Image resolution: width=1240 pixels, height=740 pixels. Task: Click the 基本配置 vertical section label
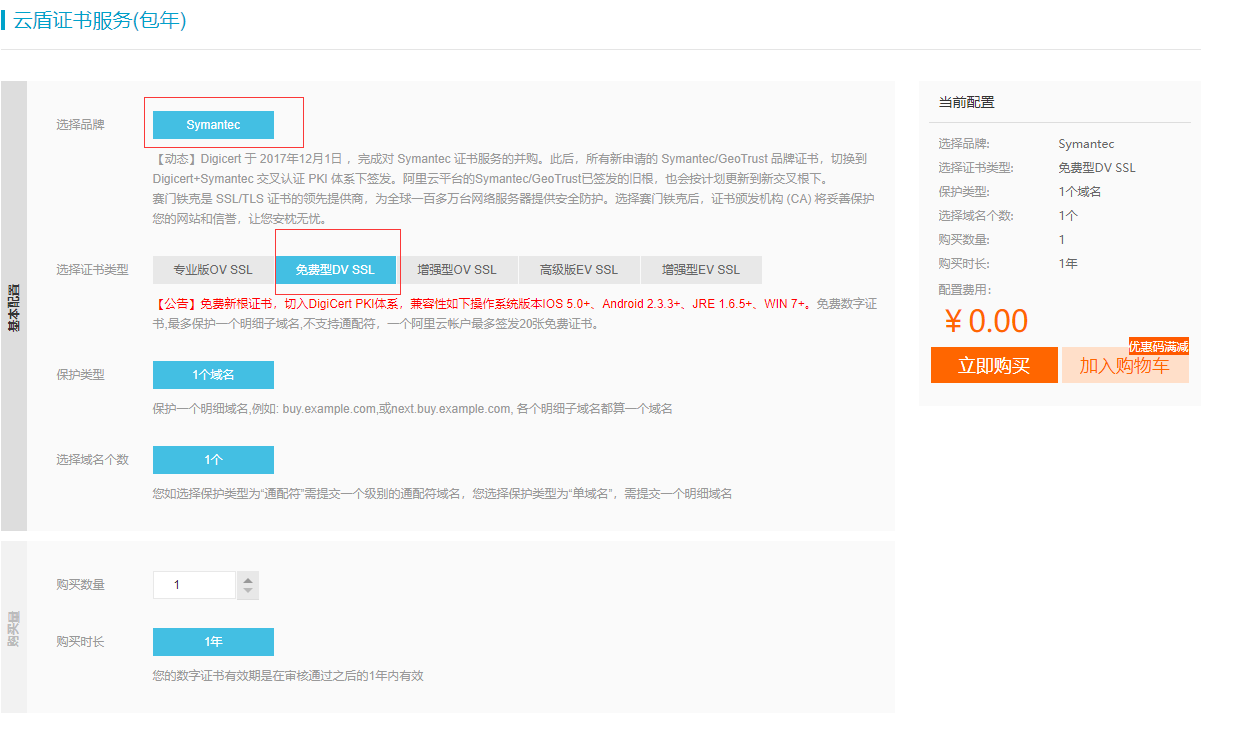coord(14,306)
